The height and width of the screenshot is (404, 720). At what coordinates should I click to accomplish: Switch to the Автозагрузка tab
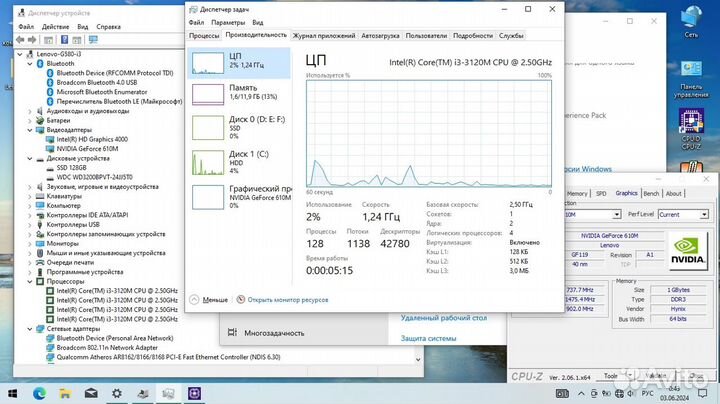(x=380, y=35)
